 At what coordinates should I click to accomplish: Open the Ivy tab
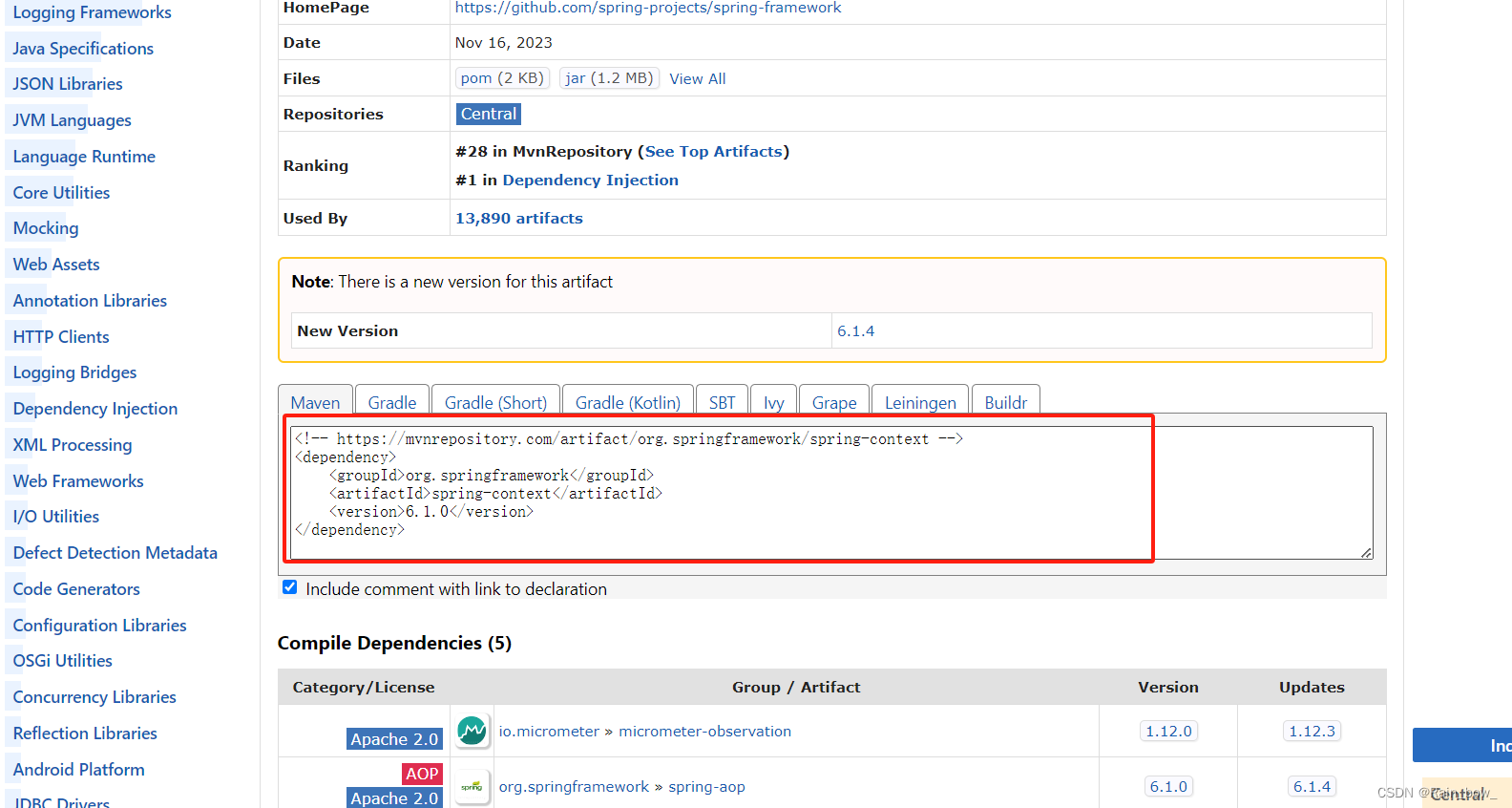click(774, 402)
